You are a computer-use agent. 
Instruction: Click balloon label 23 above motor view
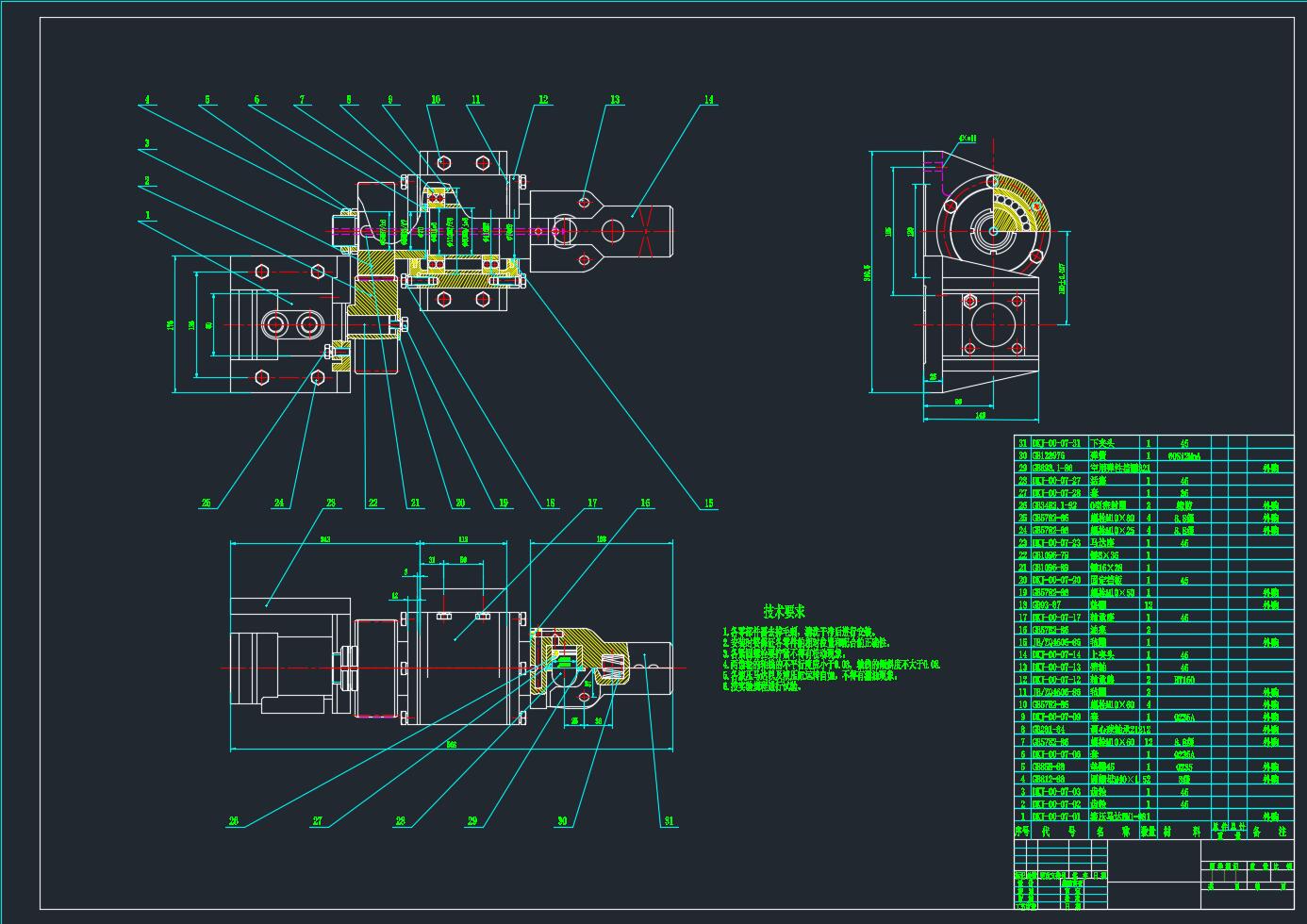(x=331, y=503)
